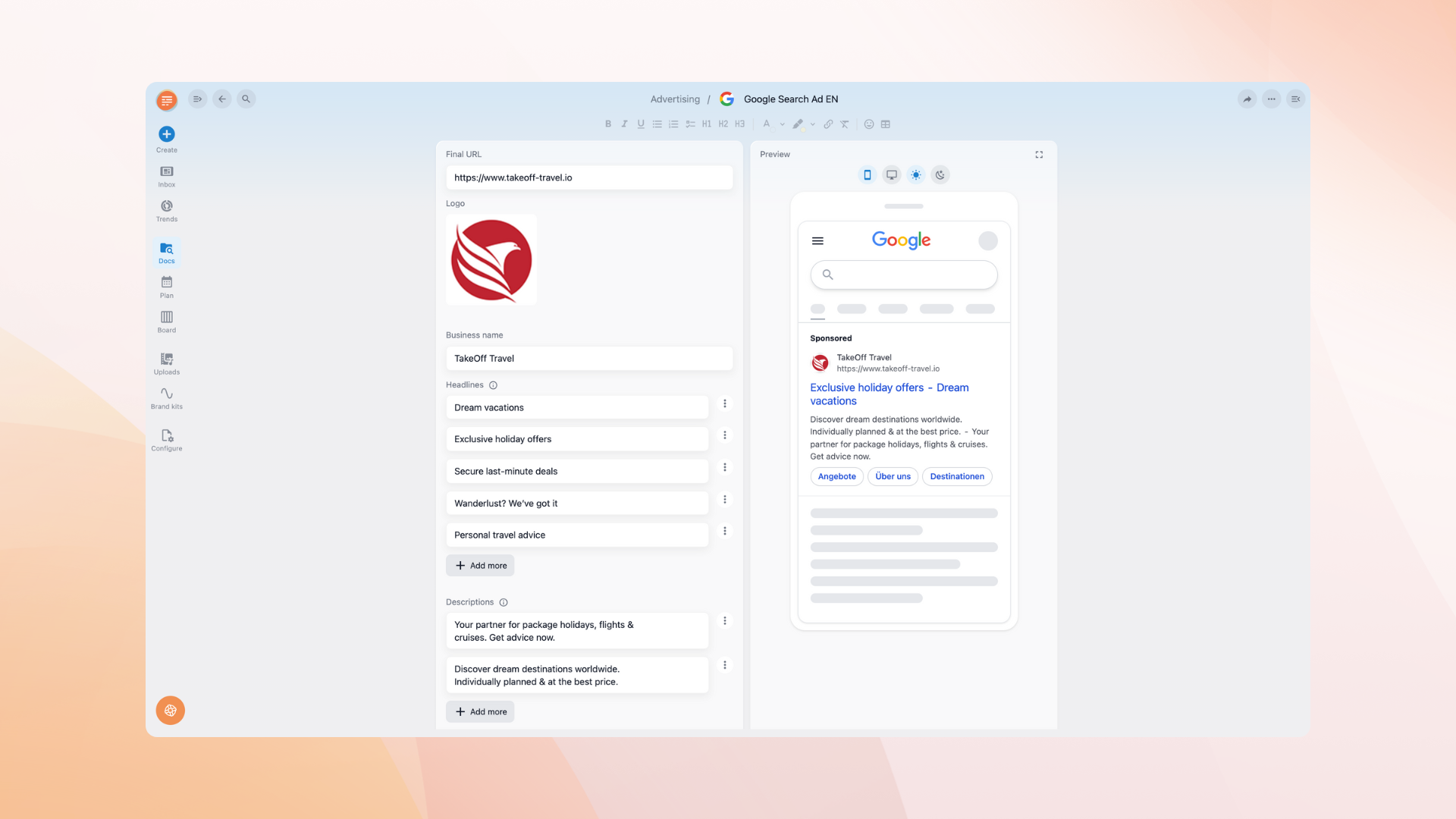Toggle bold formatting

(x=608, y=124)
